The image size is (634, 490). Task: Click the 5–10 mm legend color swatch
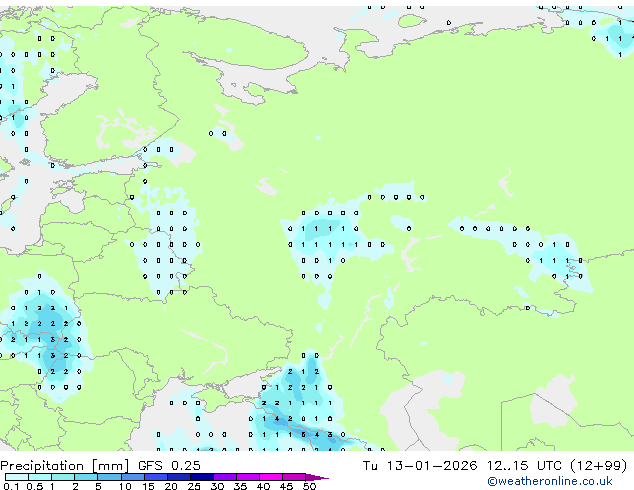coord(109,477)
